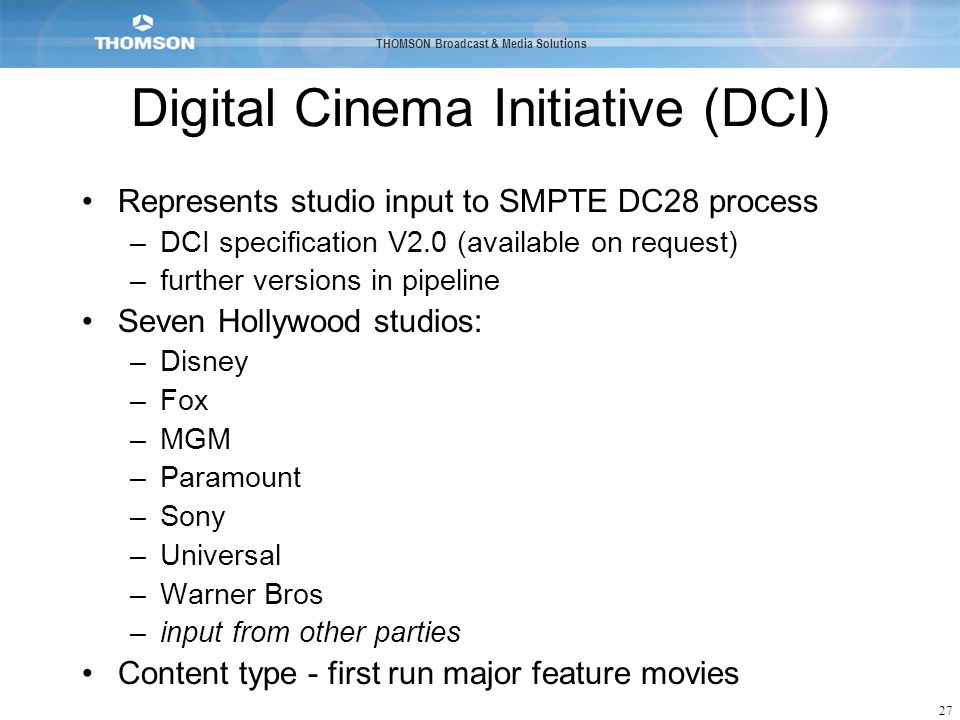
Task: Click italic 'input from other parties' line
Action: pyautogui.click(x=310, y=632)
